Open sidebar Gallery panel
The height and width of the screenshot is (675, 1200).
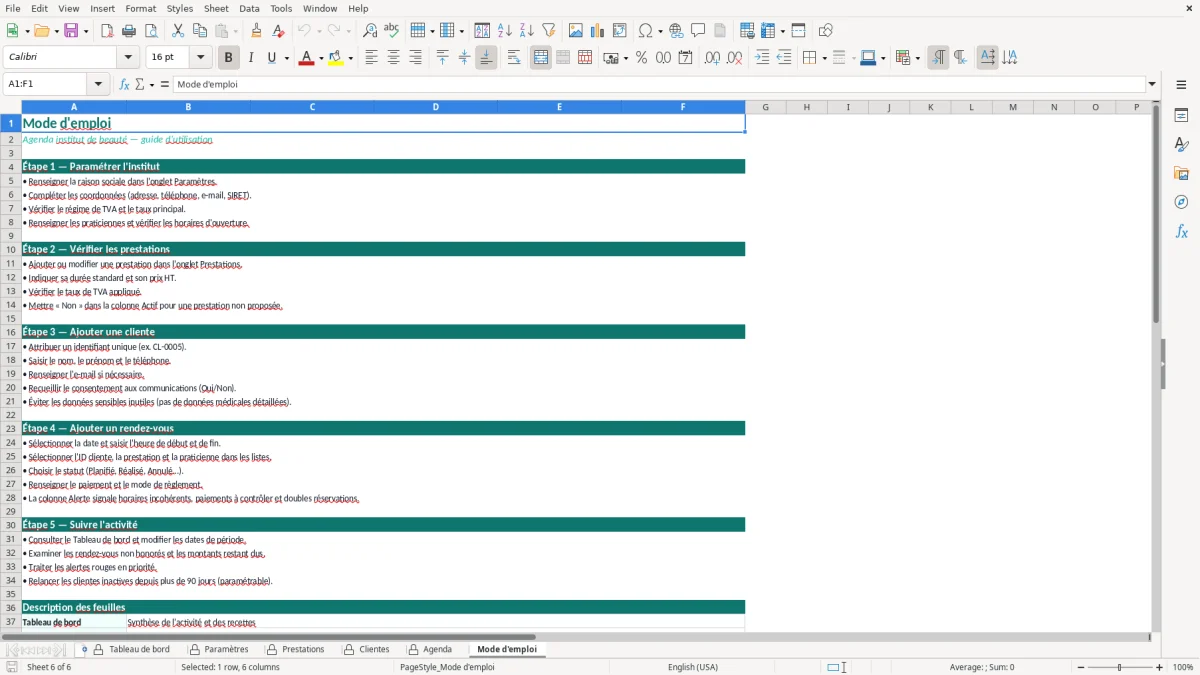tap(1181, 174)
